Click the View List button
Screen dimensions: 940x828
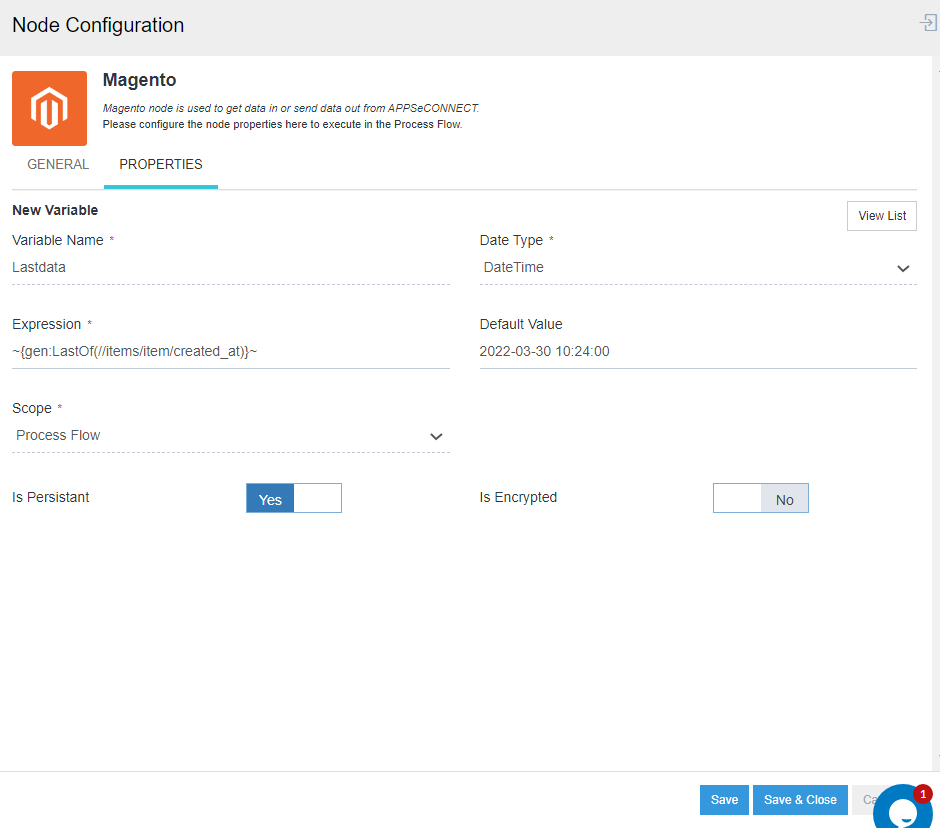tap(881, 216)
